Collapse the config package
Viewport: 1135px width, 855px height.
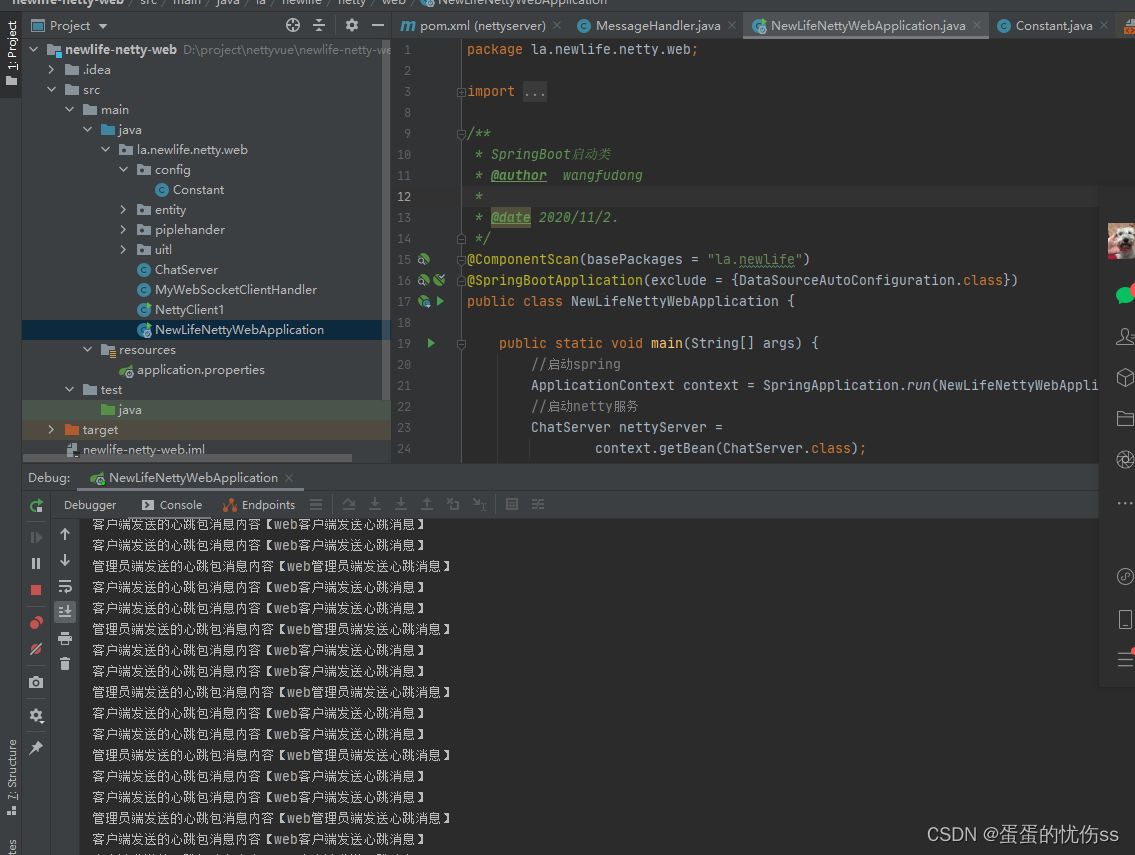click(124, 169)
